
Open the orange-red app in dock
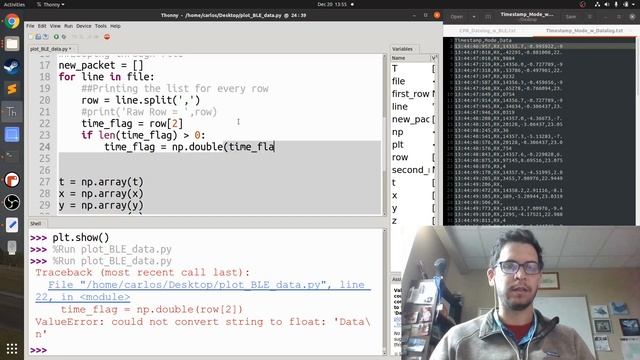pyautogui.click(x=12, y=180)
